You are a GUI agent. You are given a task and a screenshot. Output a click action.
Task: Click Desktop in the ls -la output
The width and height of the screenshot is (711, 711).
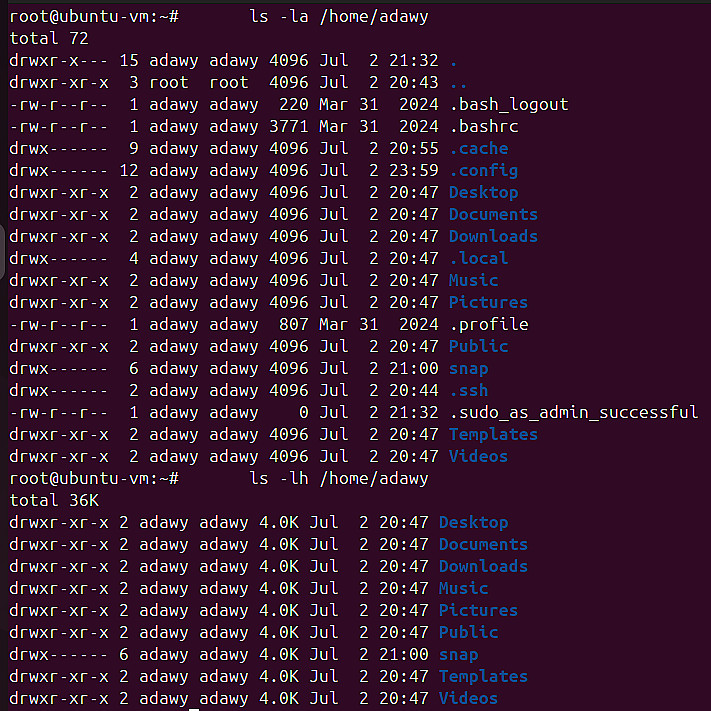(483, 193)
